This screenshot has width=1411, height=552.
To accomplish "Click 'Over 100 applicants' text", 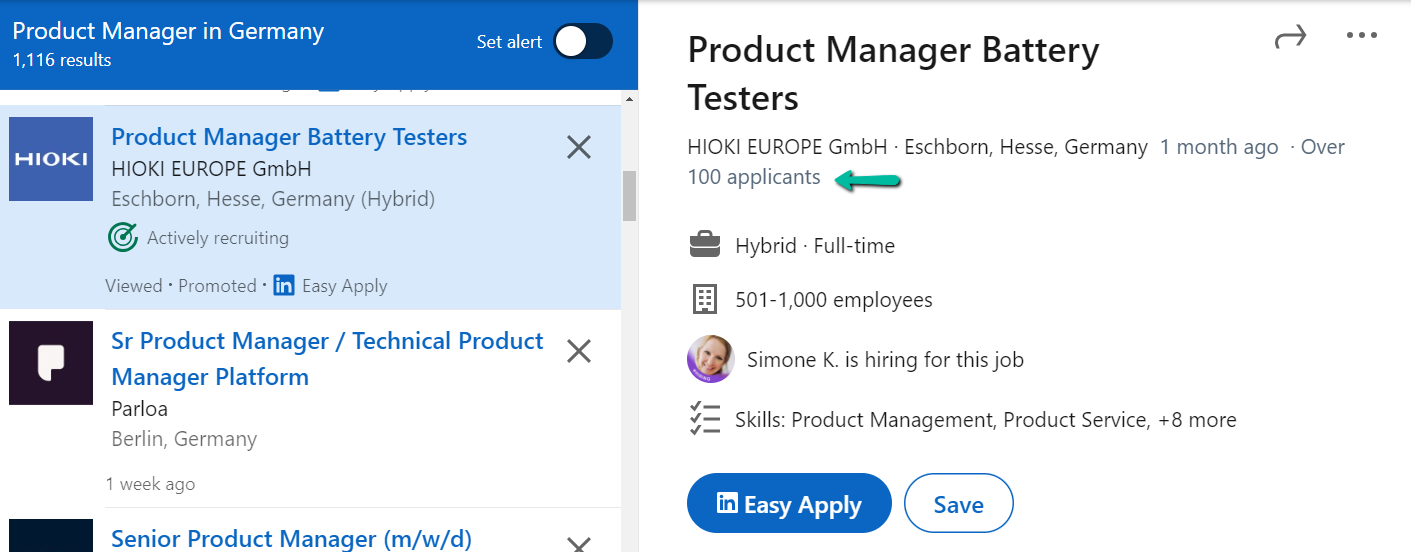I will [x=1017, y=162].
